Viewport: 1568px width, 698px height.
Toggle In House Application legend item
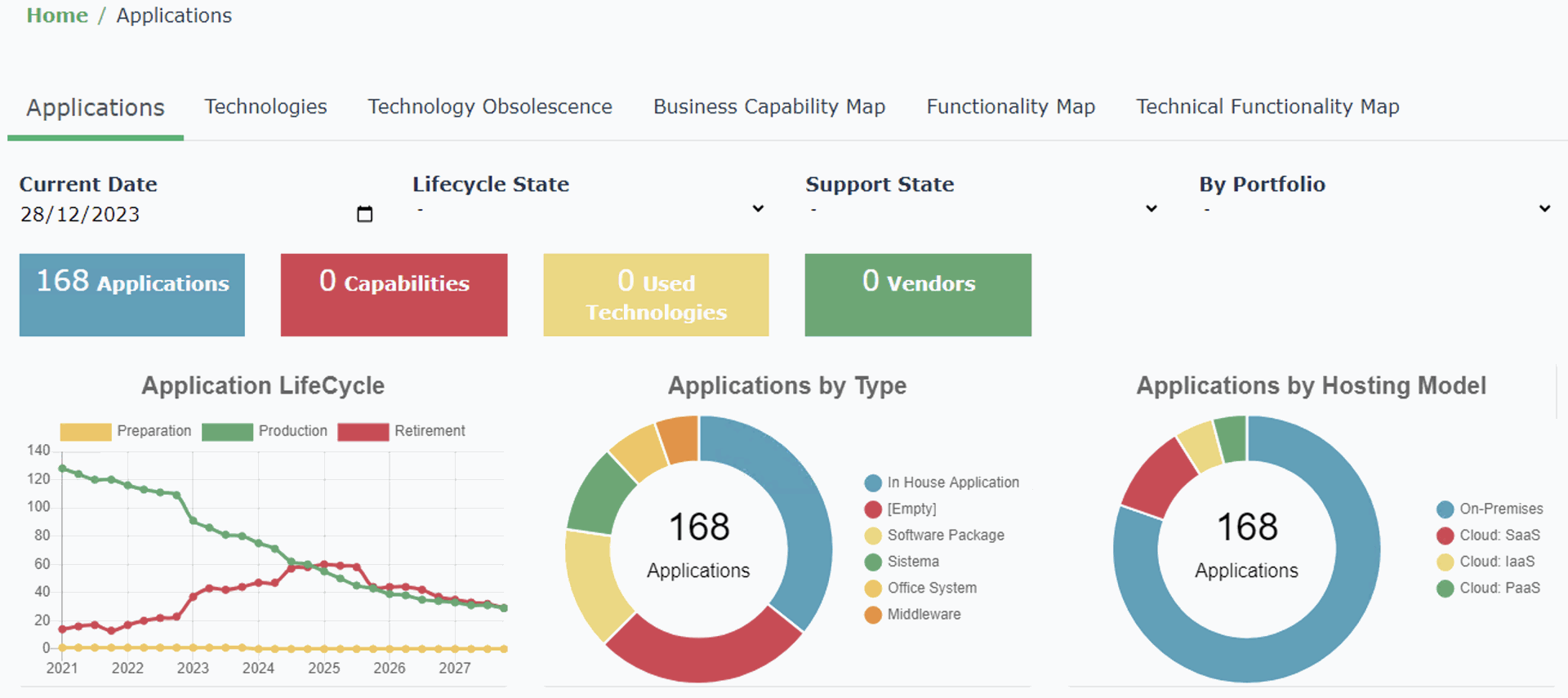[x=942, y=482]
